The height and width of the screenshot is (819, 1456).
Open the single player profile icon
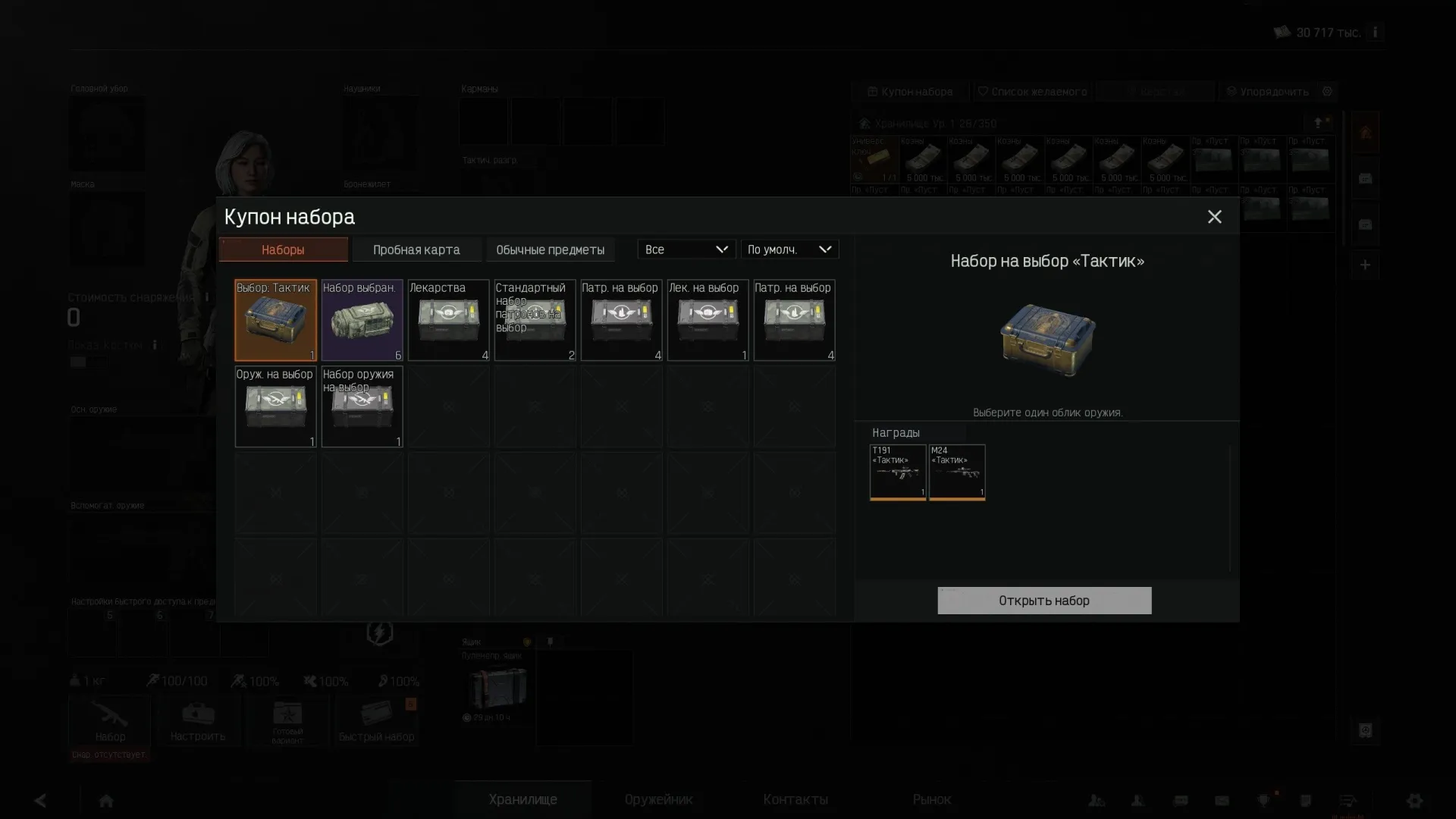[1138, 801]
